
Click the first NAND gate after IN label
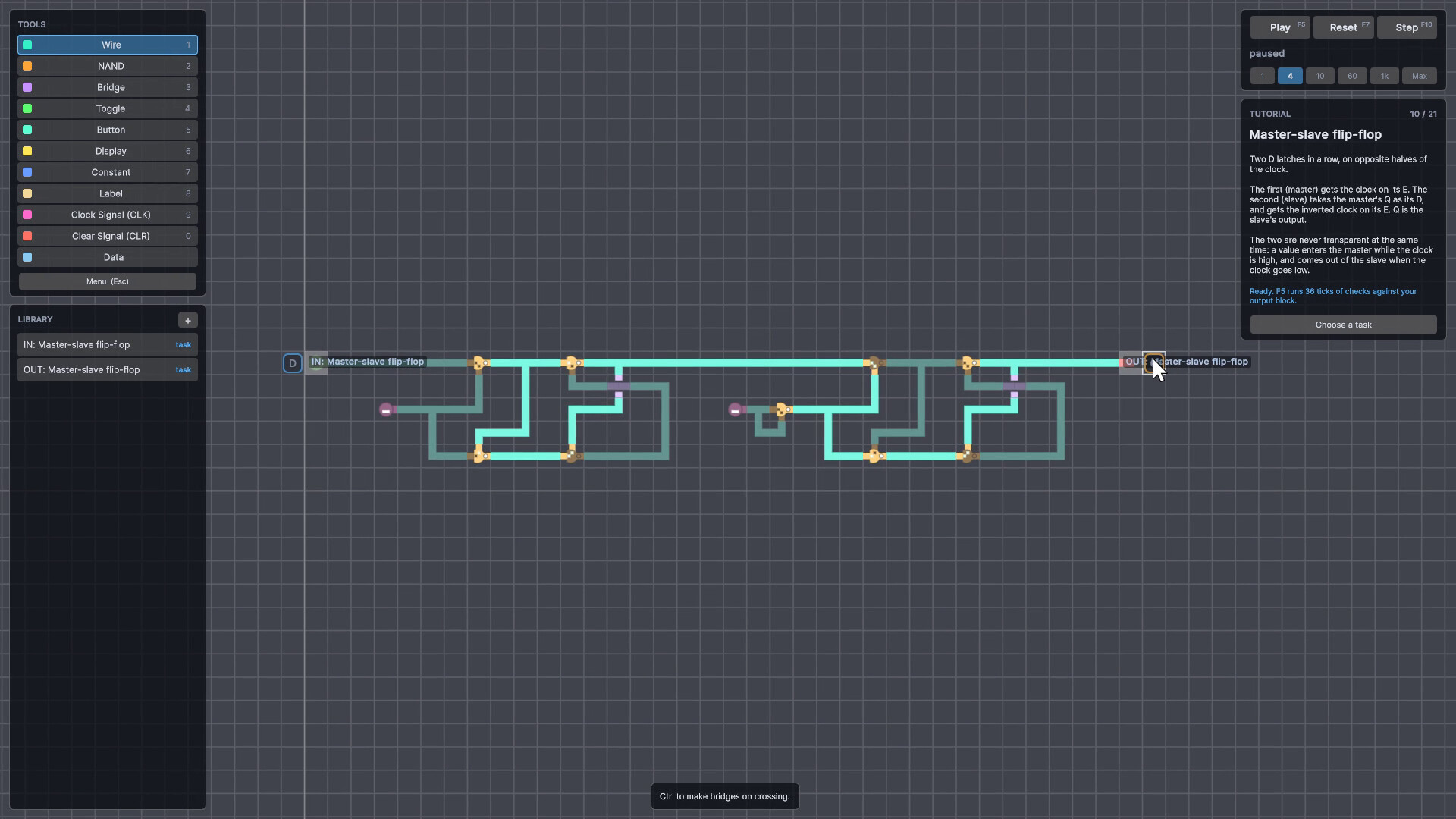point(479,363)
